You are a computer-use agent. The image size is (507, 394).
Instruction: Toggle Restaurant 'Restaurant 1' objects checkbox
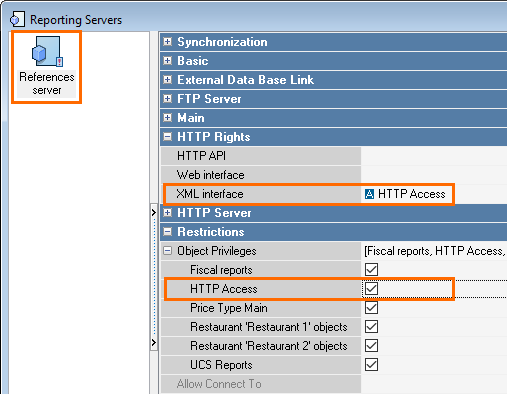tap(371, 327)
